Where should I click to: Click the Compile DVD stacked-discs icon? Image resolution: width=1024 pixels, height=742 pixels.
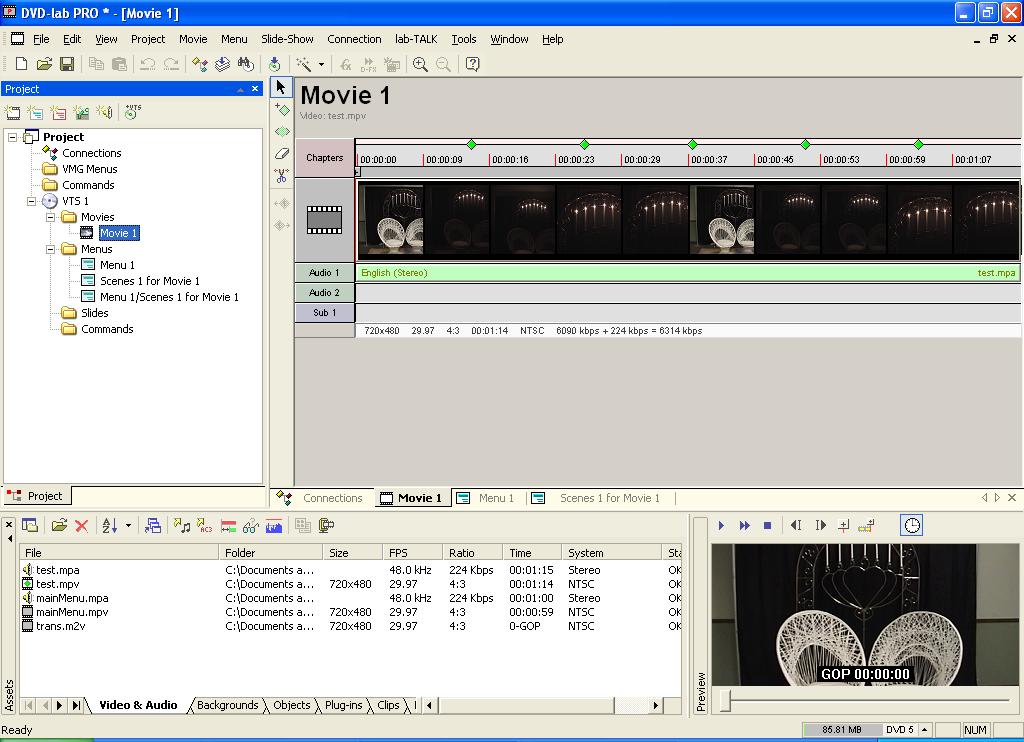point(222,64)
